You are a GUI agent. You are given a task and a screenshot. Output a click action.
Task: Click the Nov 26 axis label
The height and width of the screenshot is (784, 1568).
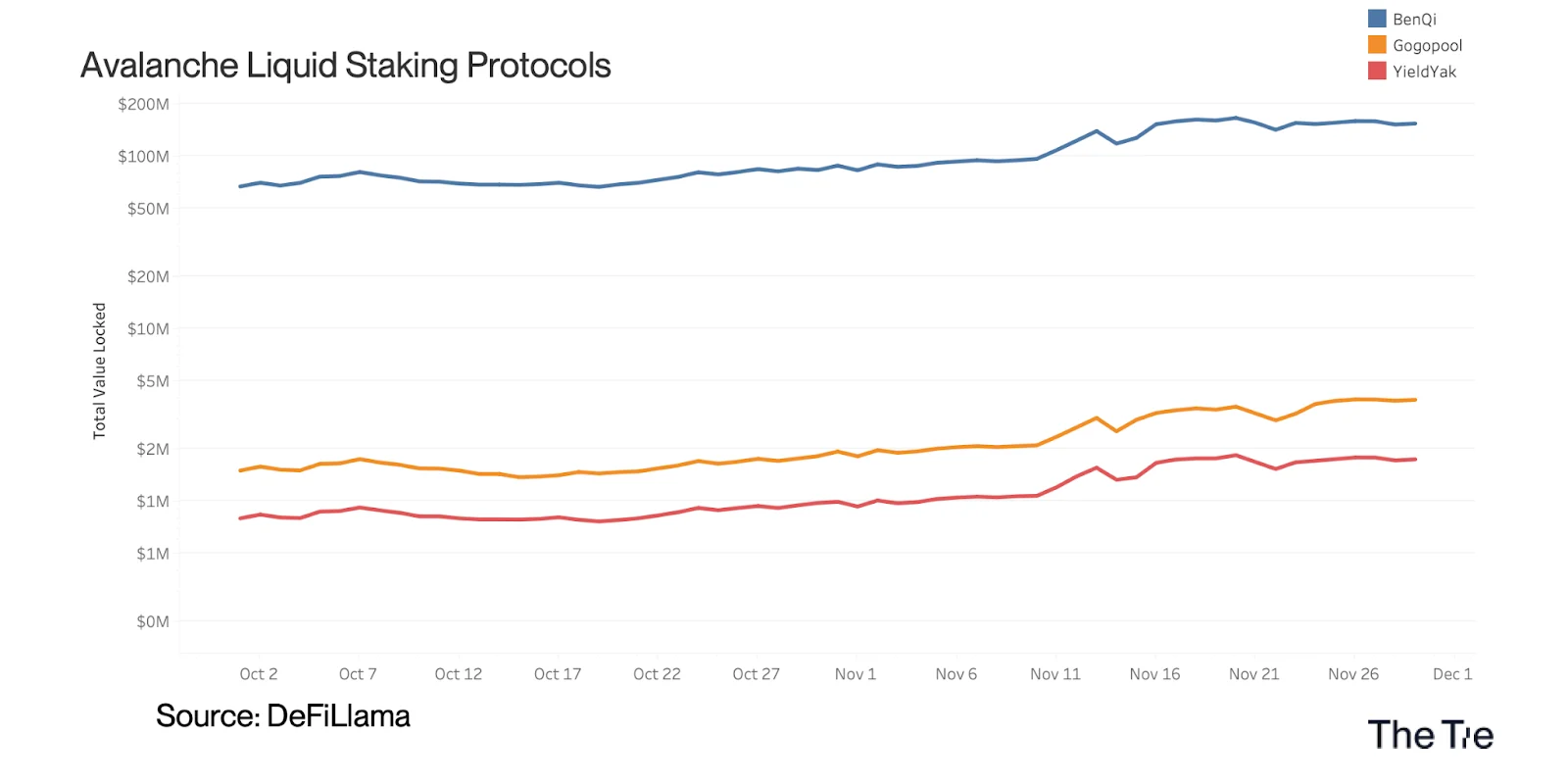pos(1353,674)
